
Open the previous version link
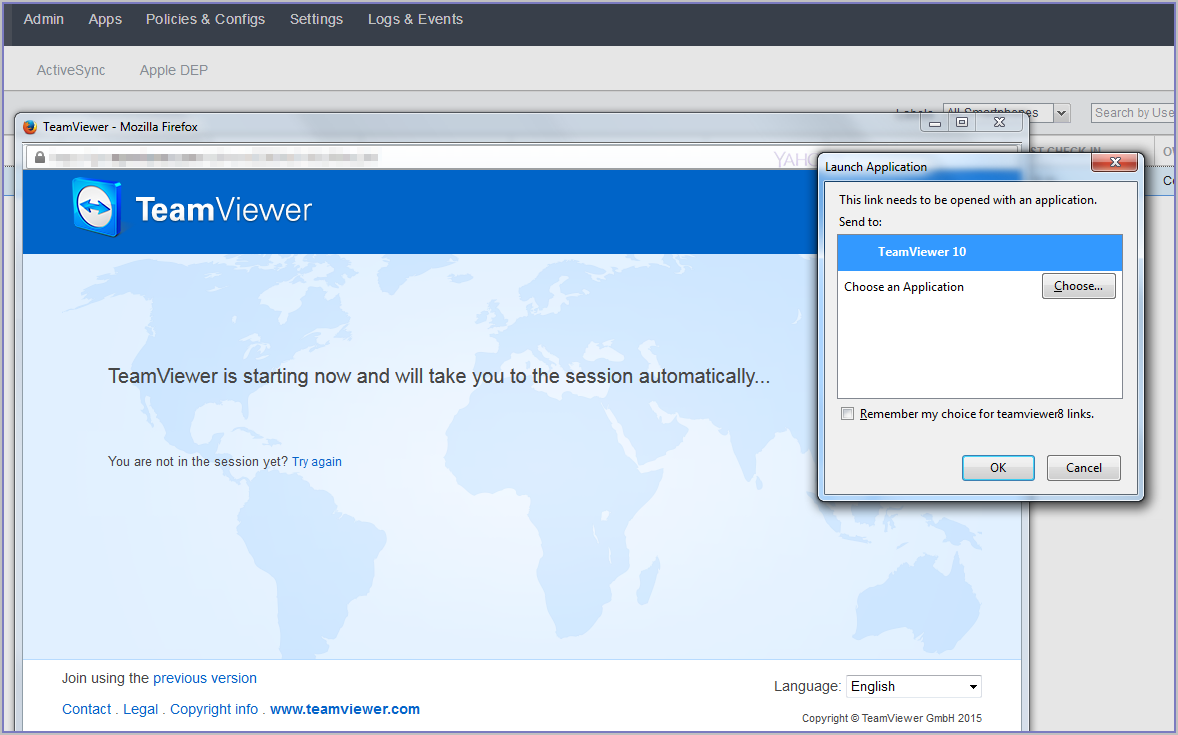[205, 678]
